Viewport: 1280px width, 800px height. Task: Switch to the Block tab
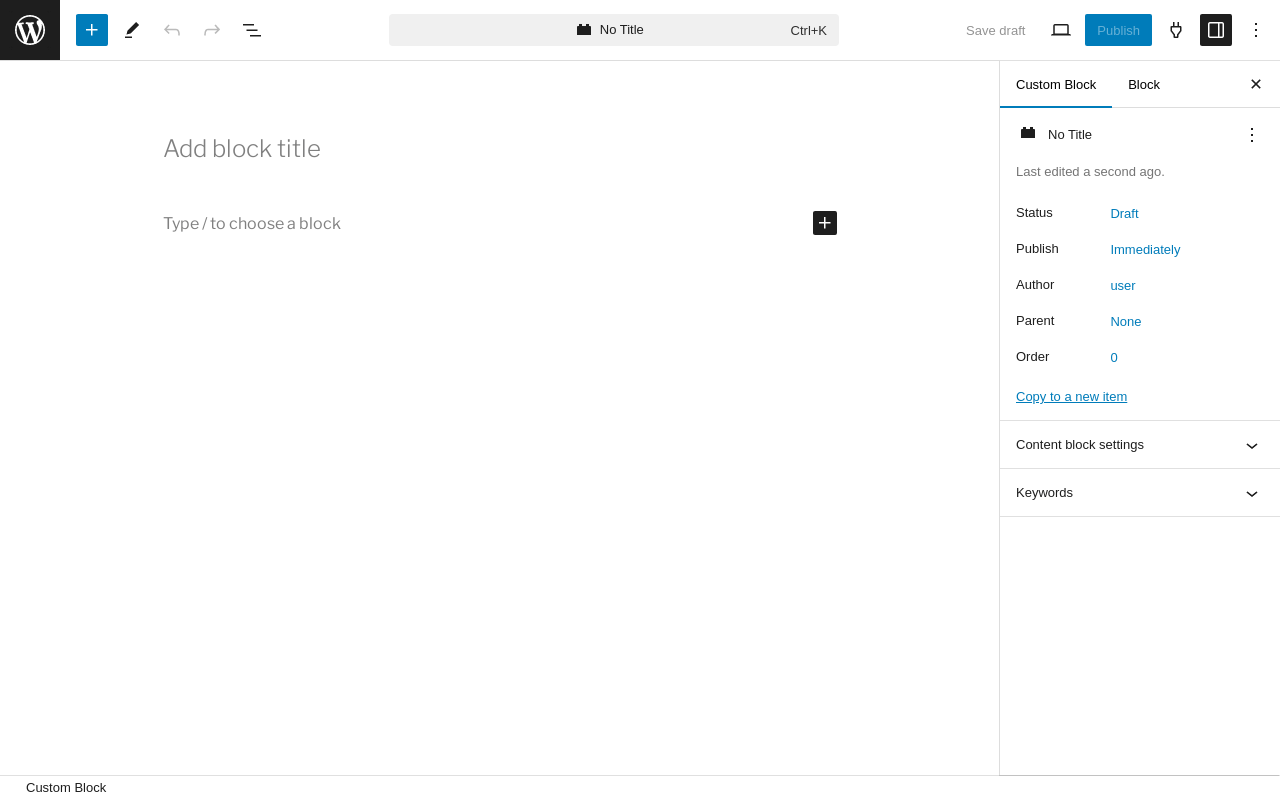coord(1144,84)
